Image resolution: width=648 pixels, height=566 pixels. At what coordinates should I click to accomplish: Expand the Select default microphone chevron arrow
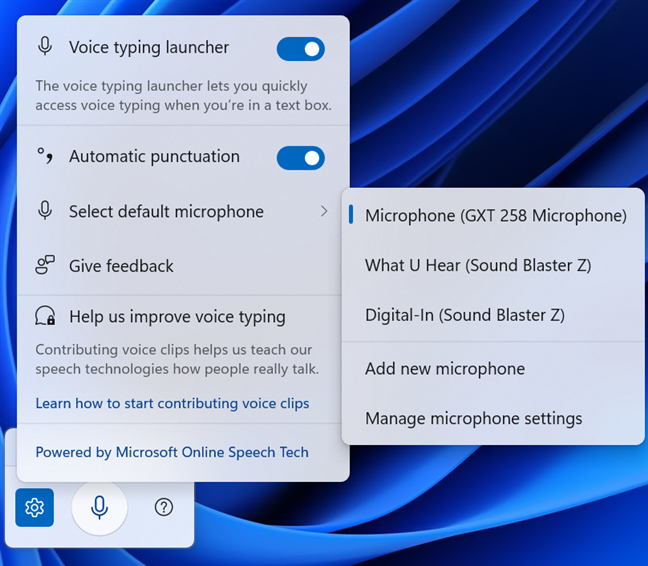[x=324, y=212]
